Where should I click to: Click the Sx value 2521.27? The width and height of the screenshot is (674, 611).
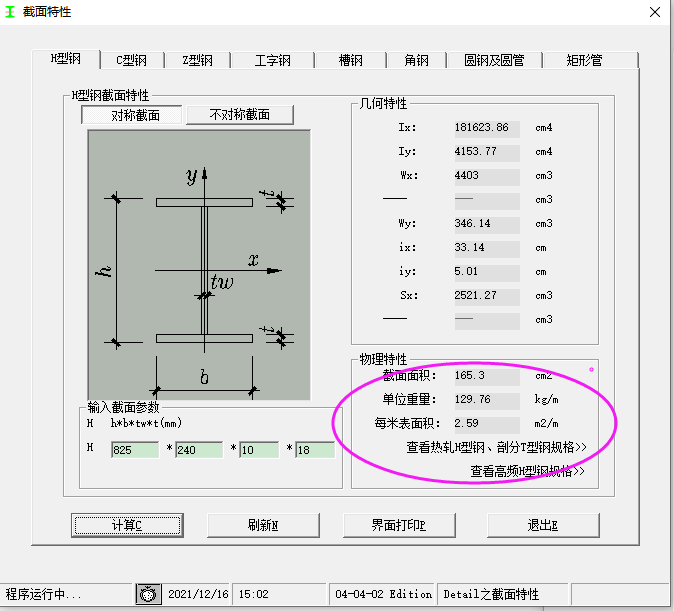(x=487, y=296)
